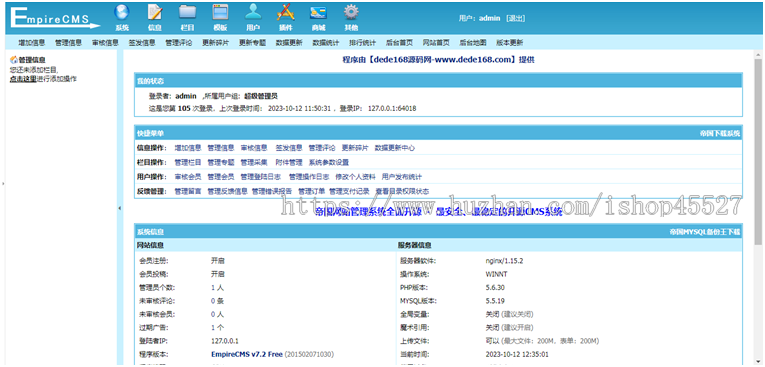The height and width of the screenshot is (367, 765).
Task: Open the 管理订单 link
Action: point(312,191)
